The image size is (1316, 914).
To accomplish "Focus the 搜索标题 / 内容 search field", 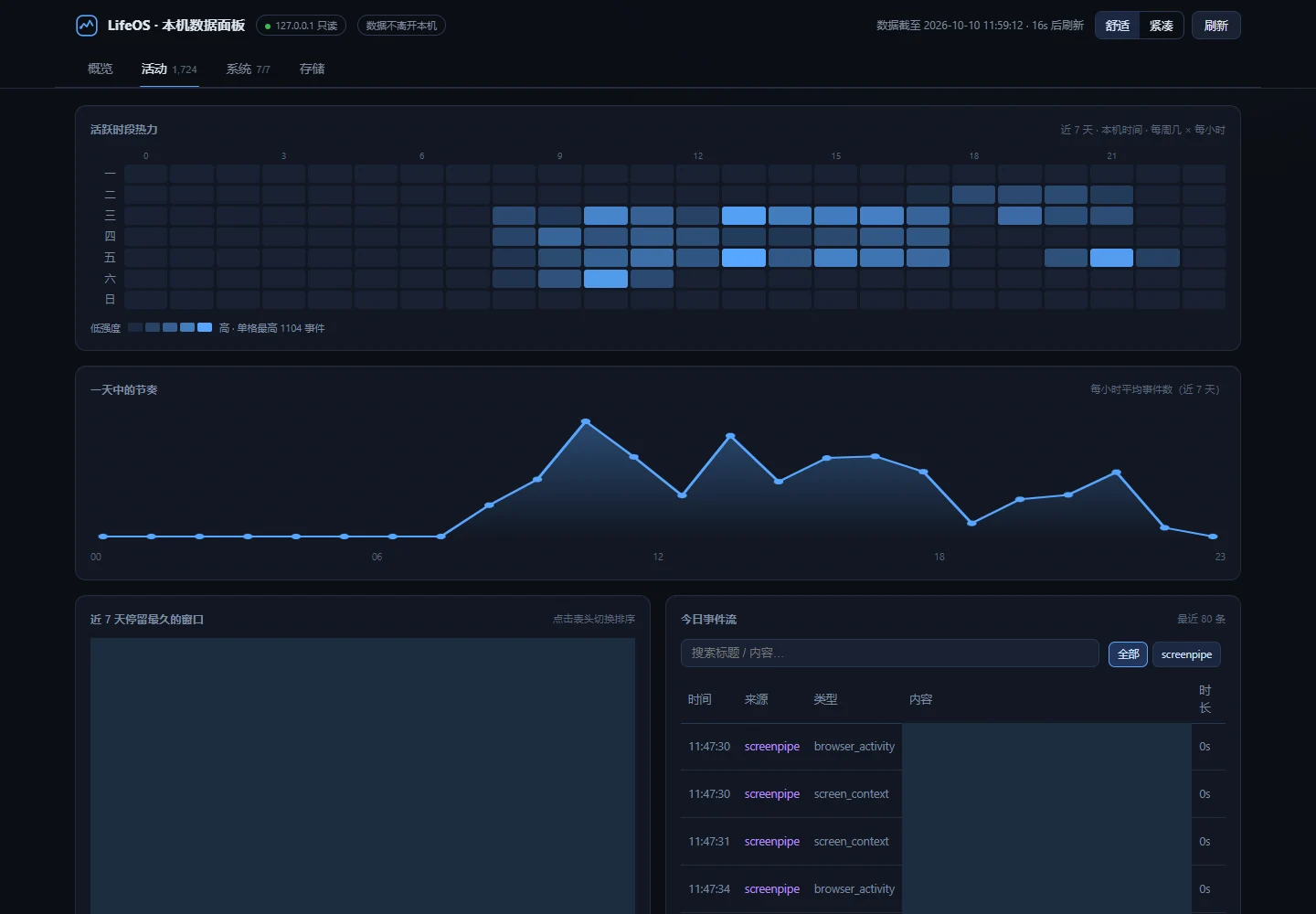I will coord(889,653).
